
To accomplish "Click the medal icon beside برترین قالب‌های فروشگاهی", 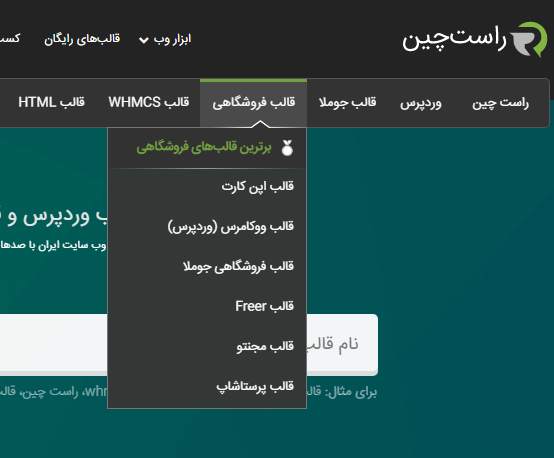I will [287, 148].
